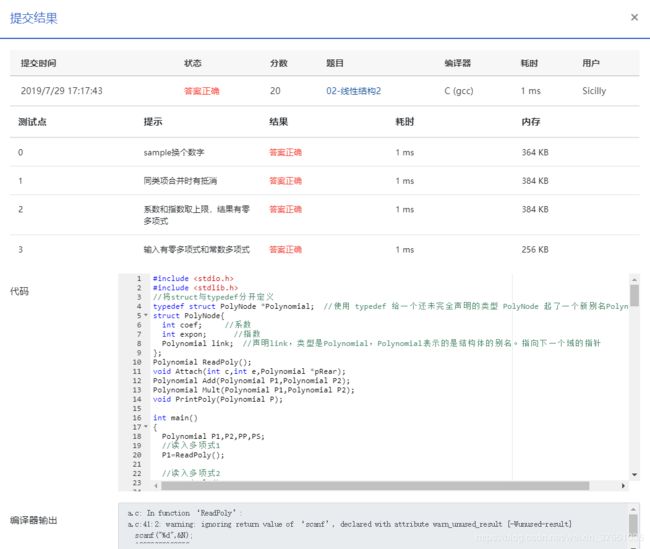Click the red 答案正确 status in submission row
The width and height of the screenshot is (650, 549).
(201, 91)
